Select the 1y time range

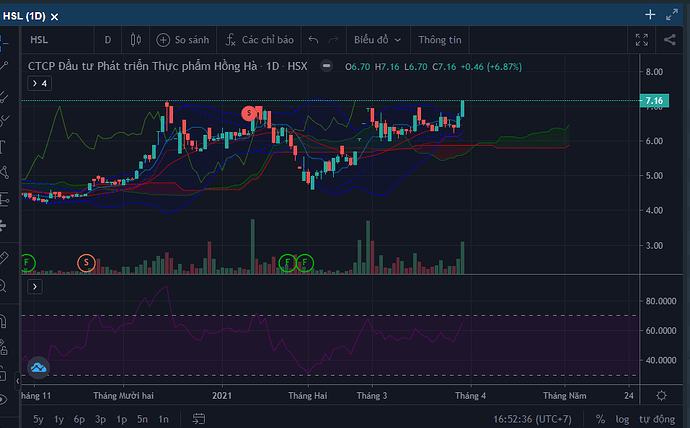(x=59, y=419)
